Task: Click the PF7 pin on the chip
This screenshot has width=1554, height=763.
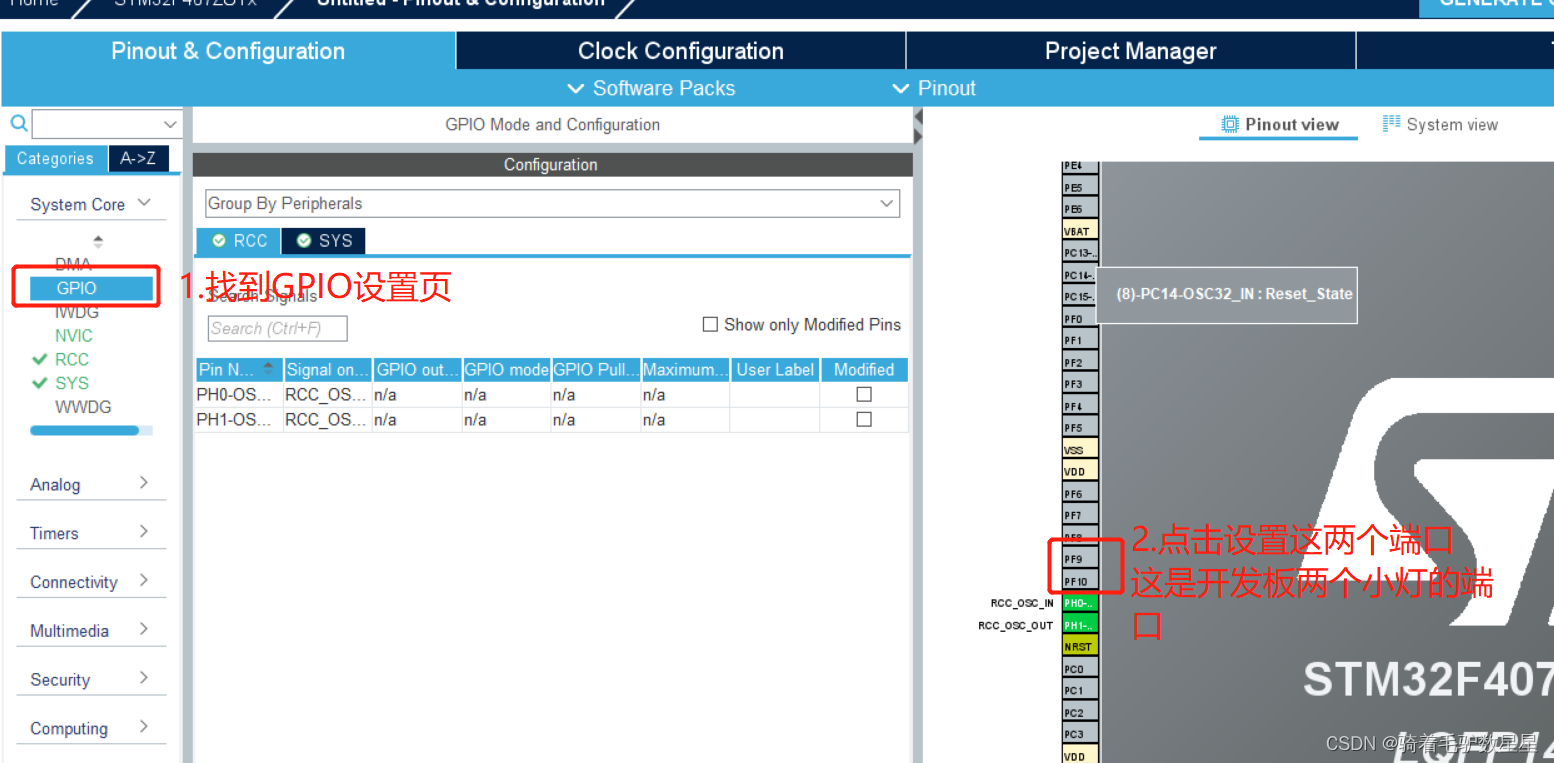Action: [1080, 516]
